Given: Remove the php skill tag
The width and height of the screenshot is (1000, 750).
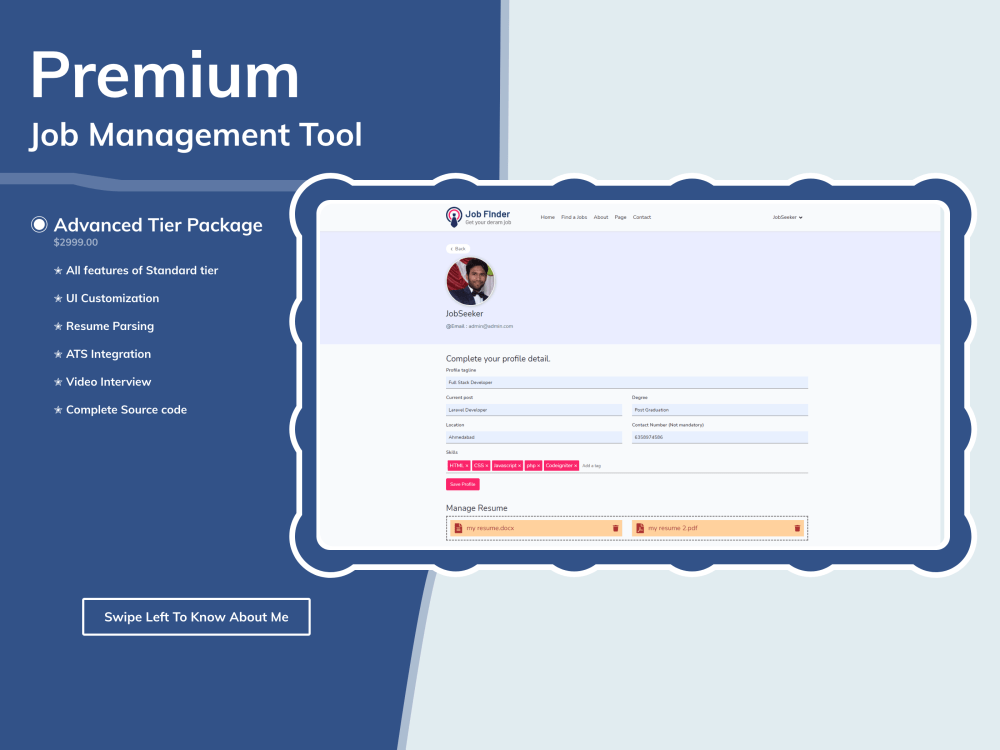Looking at the screenshot, I should [x=538, y=466].
